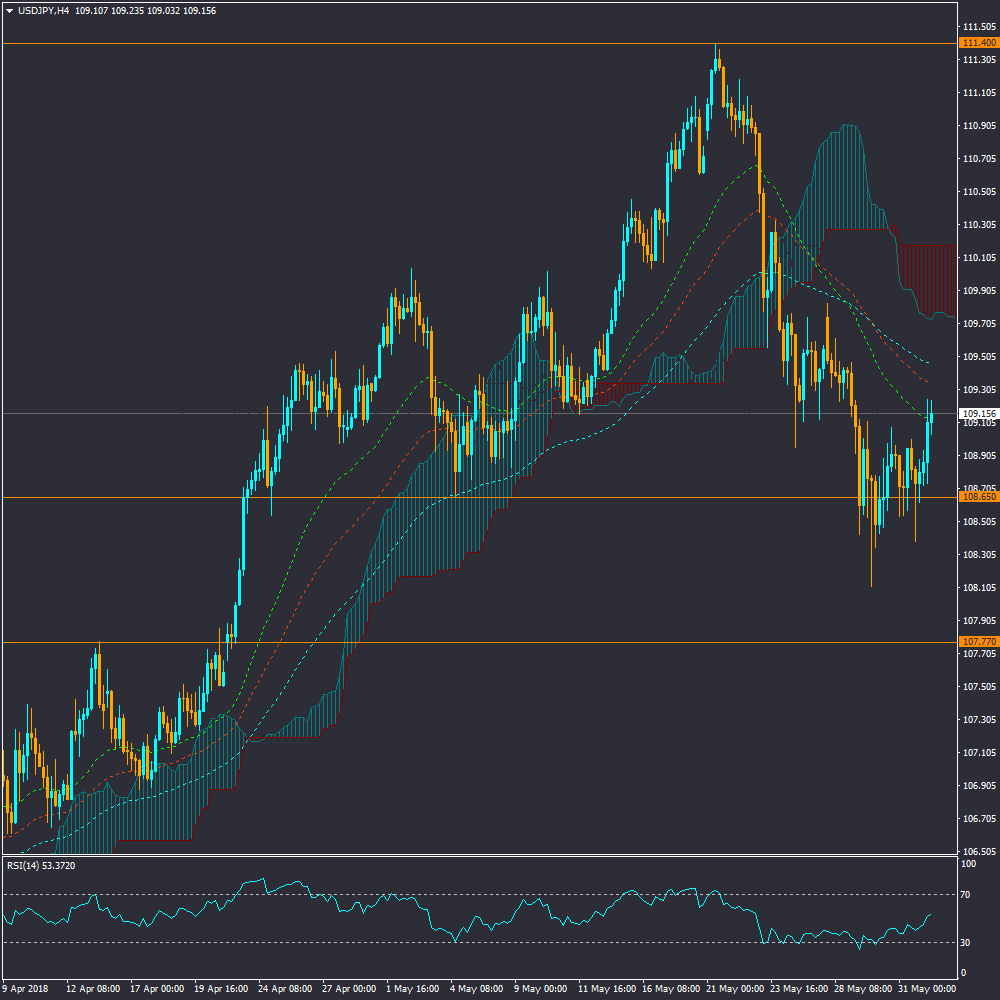Image resolution: width=1000 pixels, height=1000 pixels.
Task: Click the USDJPY,H4 chart title text
Action: tap(42, 10)
